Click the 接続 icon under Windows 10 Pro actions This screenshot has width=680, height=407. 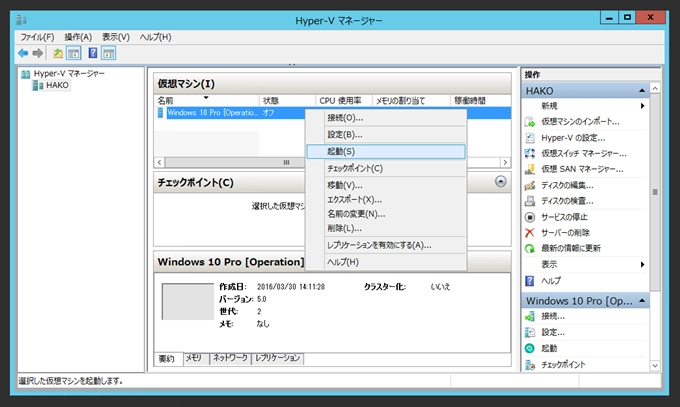(530, 316)
